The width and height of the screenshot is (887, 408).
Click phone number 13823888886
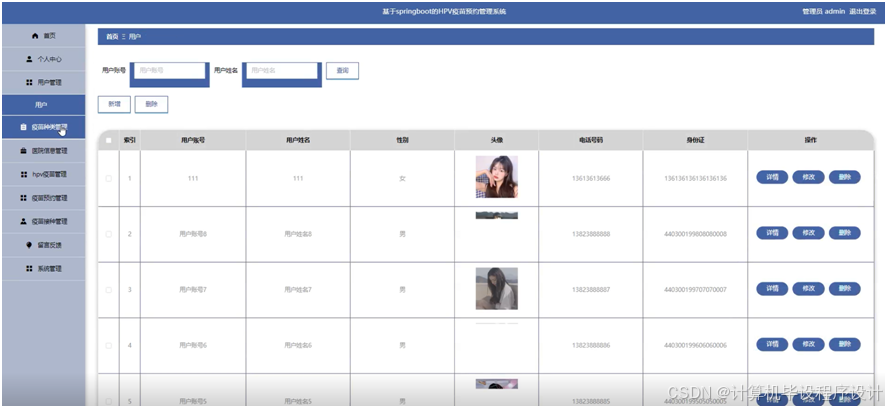click(591, 345)
